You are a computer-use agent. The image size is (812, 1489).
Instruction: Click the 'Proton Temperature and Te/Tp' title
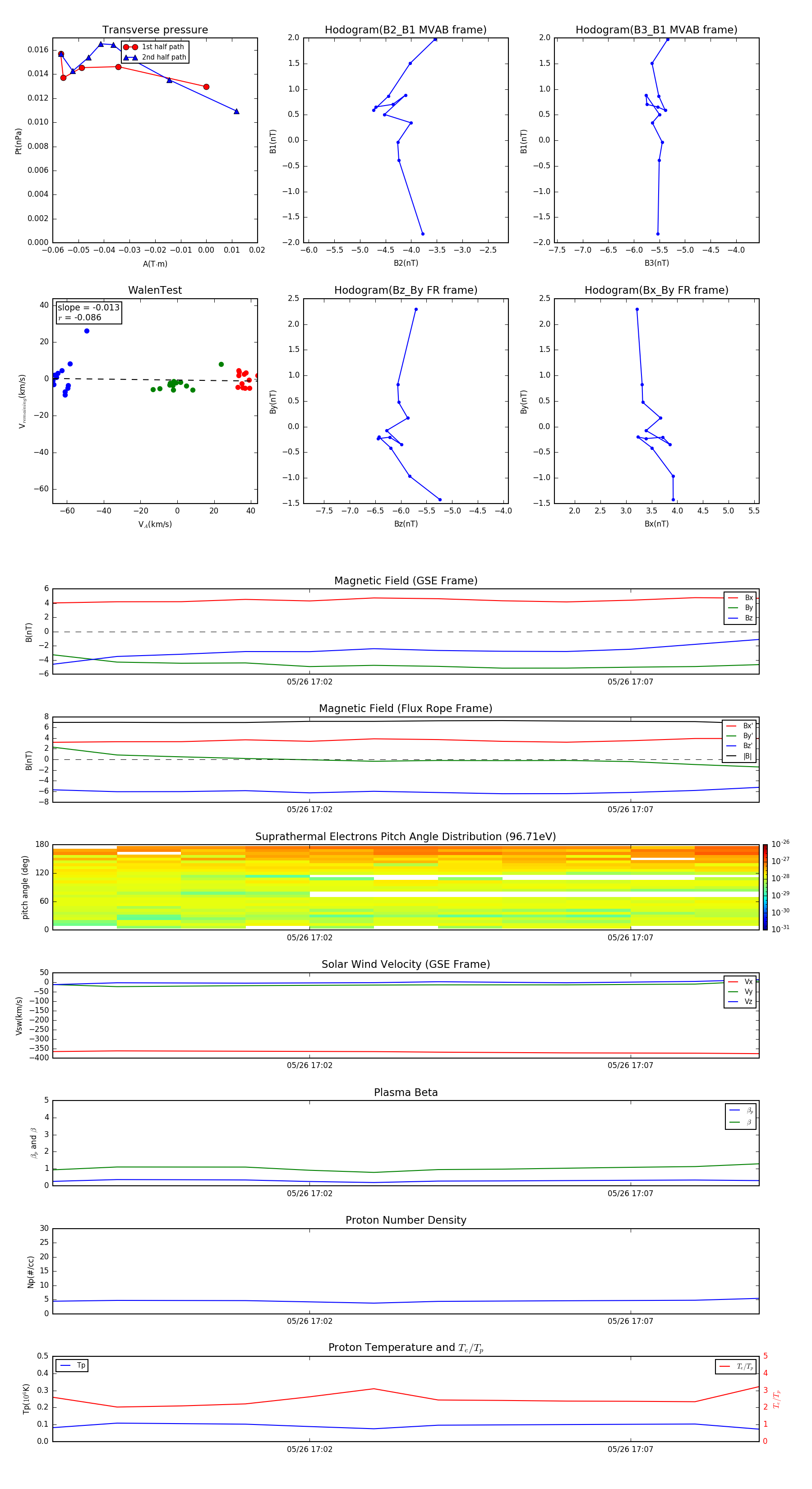(x=406, y=1348)
